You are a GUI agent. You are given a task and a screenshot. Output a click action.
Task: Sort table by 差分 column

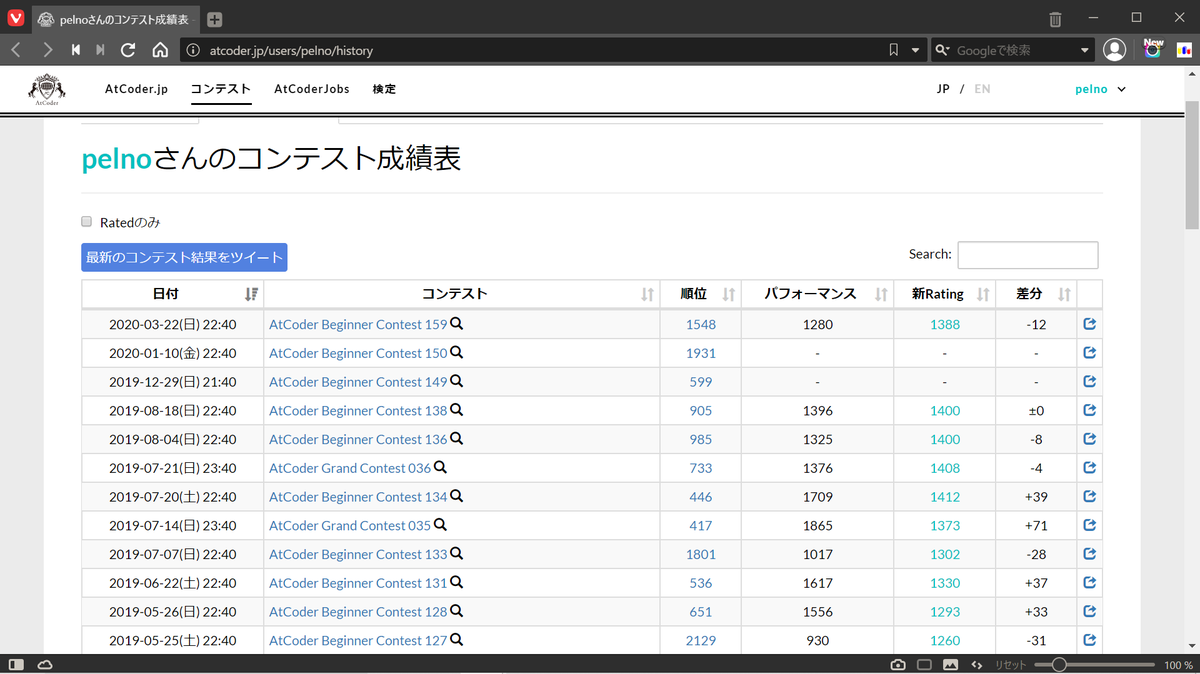pos(1036,294)
